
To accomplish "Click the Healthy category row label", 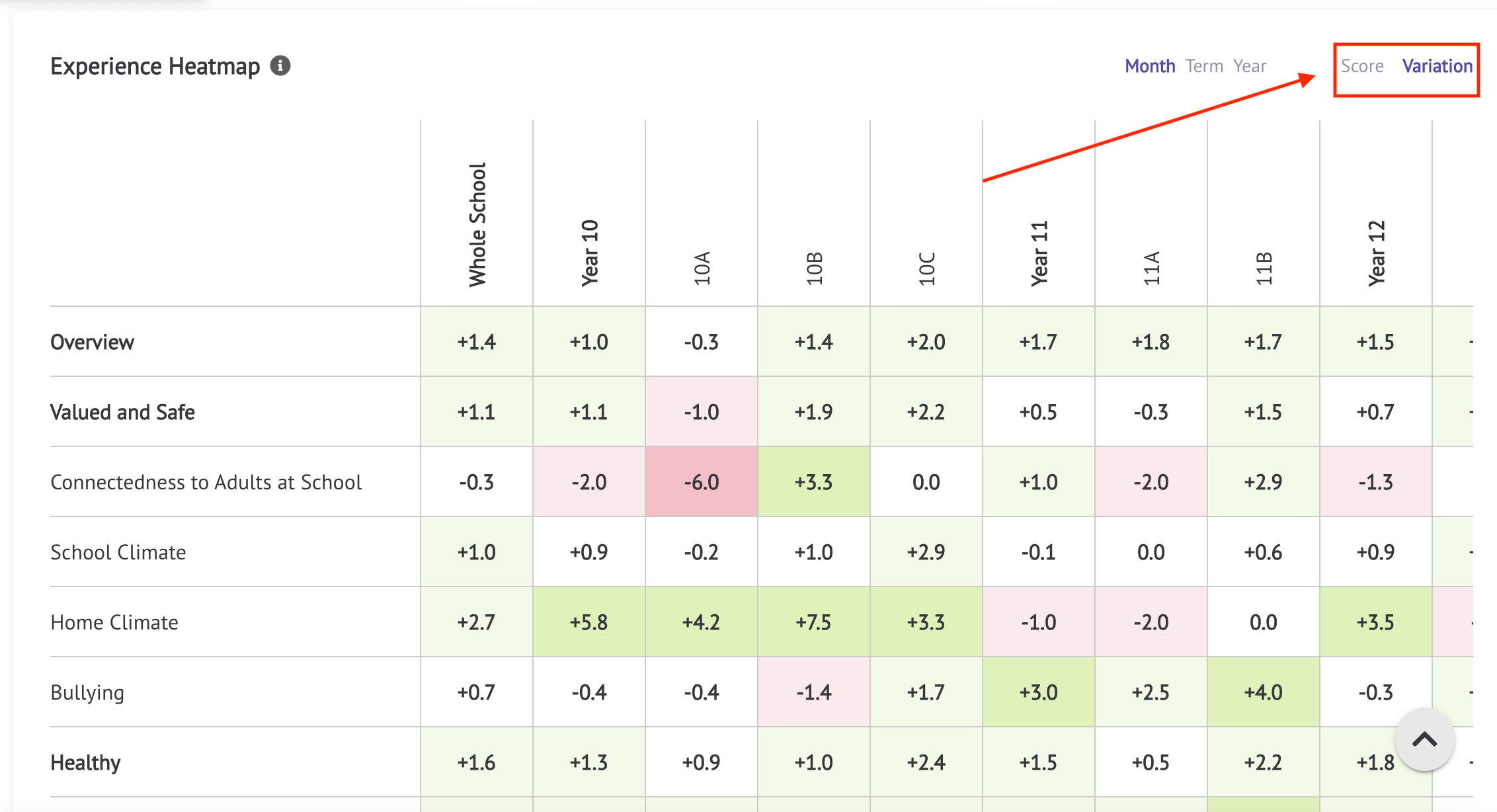I will (x=85, y=762).
